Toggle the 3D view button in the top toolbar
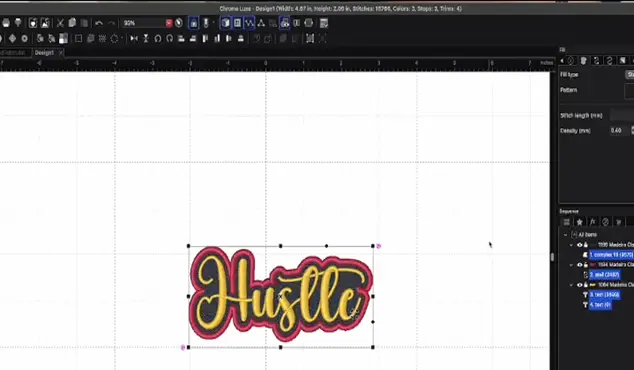This screenshot has height=370, width=634. coord(226,23)
